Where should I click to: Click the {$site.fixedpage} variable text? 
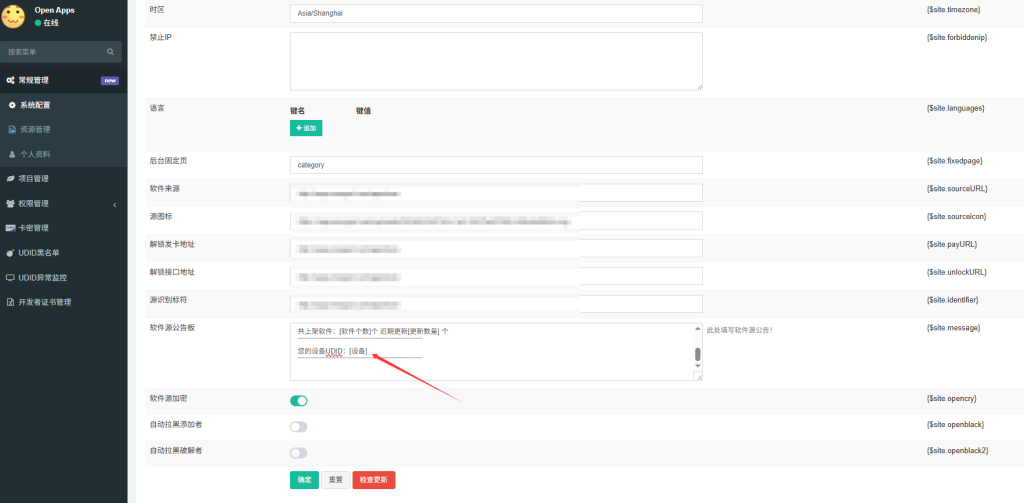(954, 161)
